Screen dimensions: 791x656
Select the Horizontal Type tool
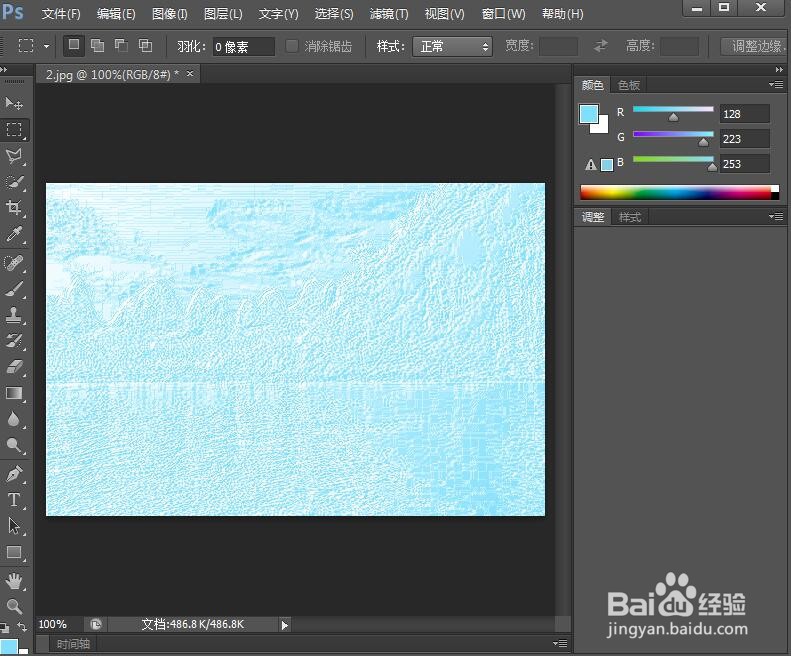(x=14, y=500)
